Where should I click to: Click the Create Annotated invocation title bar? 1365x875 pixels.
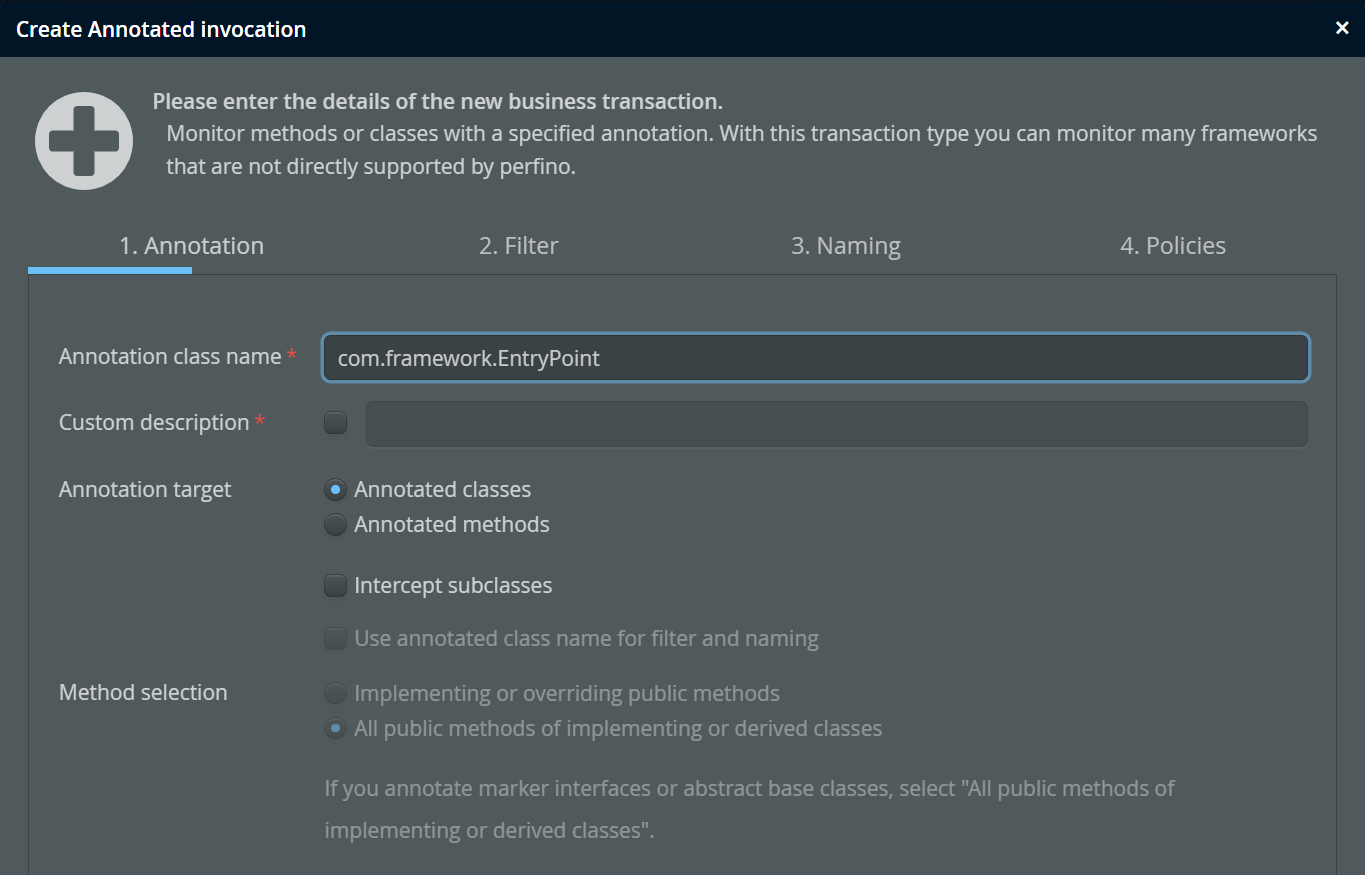coord(600,29)
